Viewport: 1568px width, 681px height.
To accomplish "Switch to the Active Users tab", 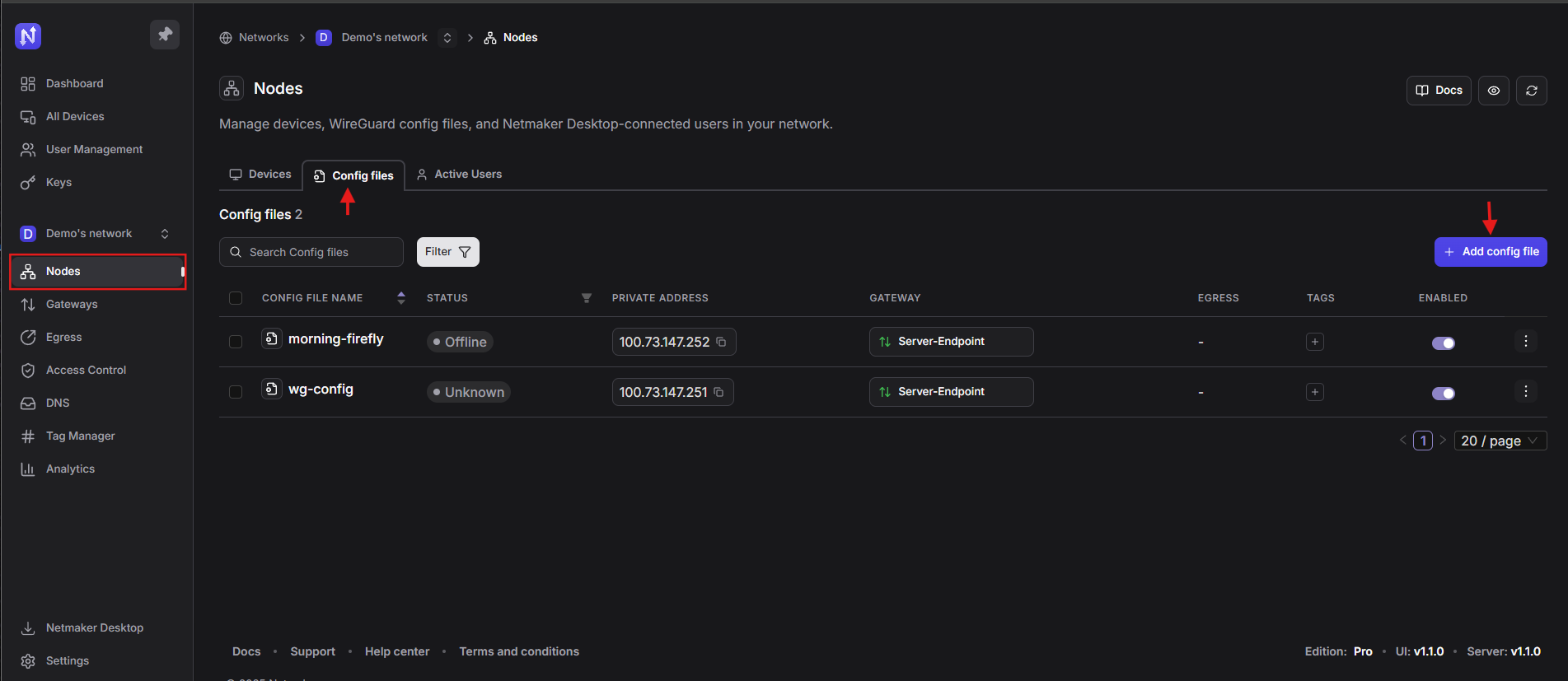I will (459, 175).
